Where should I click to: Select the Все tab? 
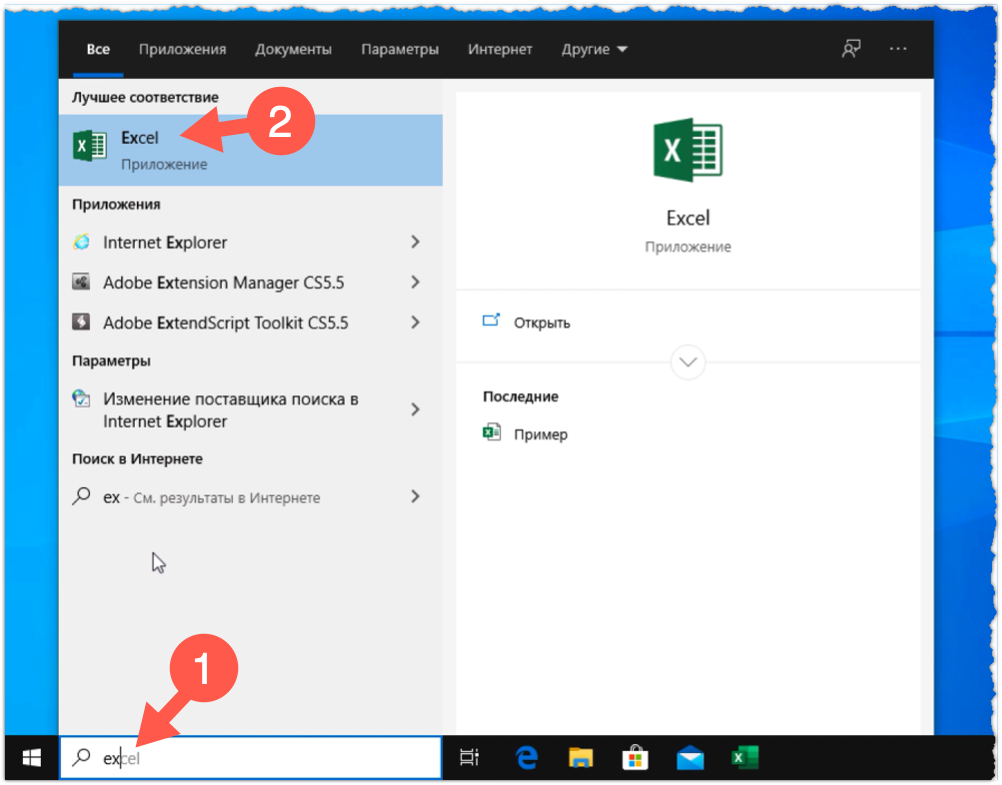click(x=98, y=49)
